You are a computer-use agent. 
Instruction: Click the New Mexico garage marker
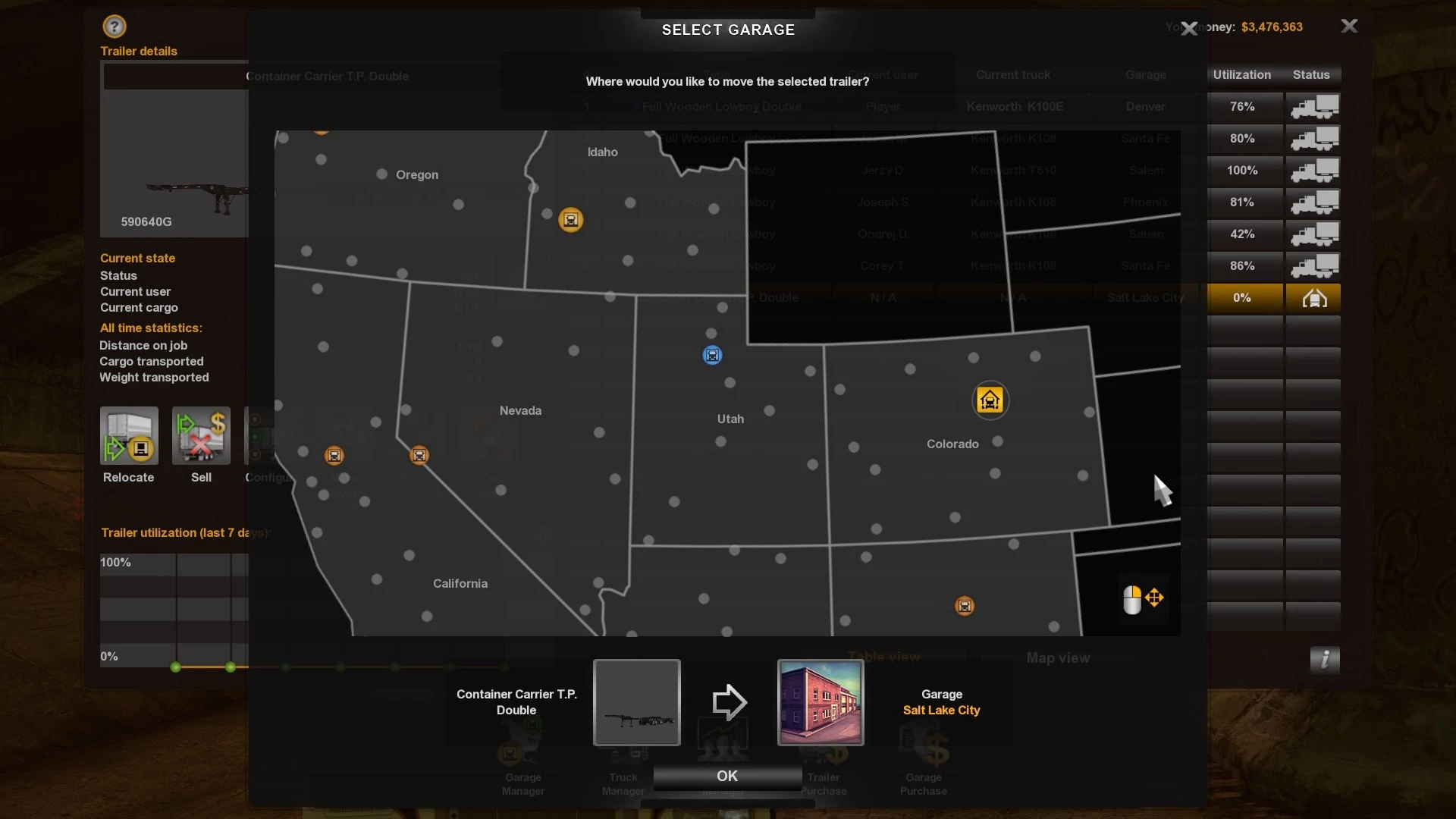coord(964,606)
